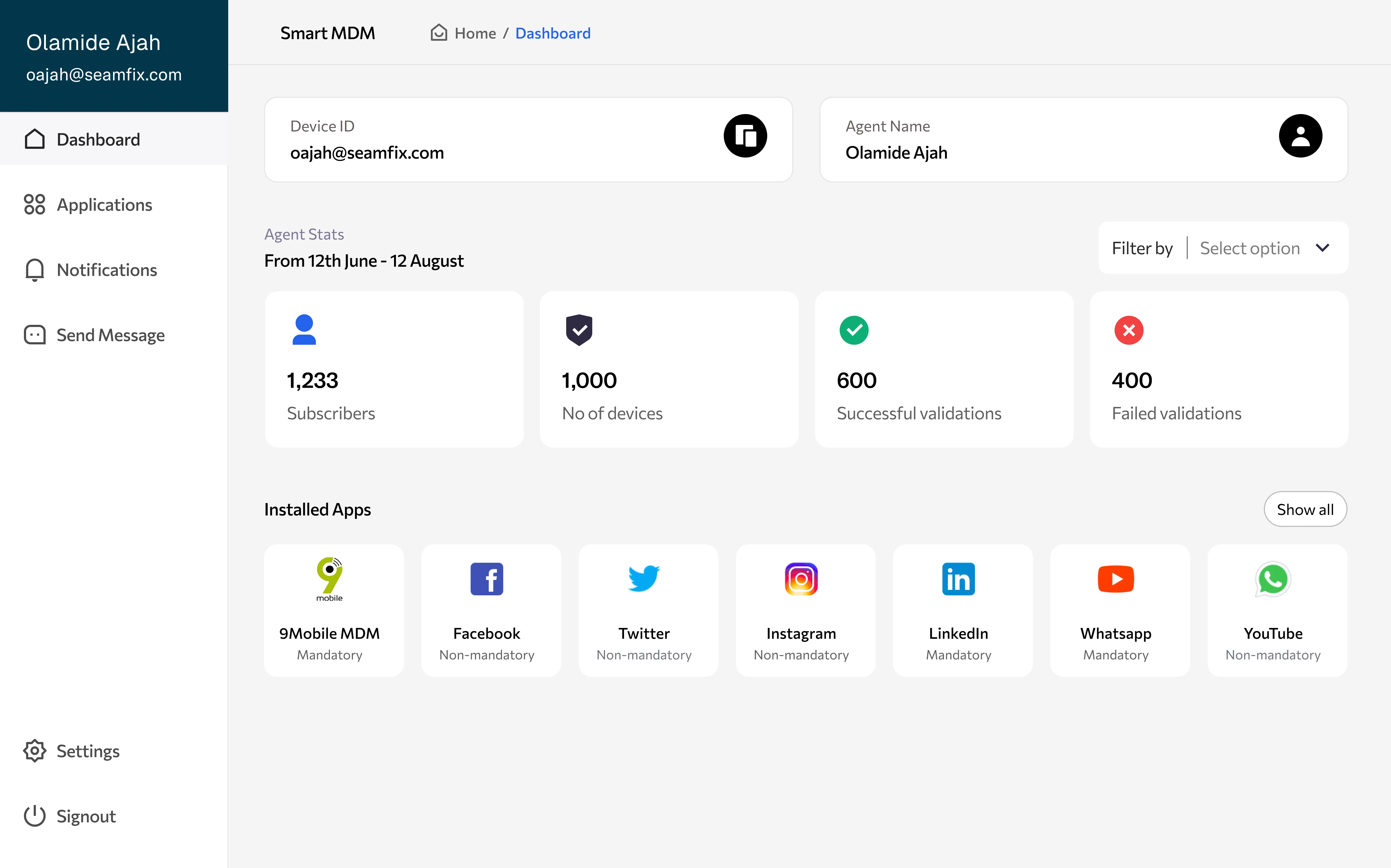Select the Instagram app icon
The width and height of the screenshot is (1391, 868).
tap(801, 579)
